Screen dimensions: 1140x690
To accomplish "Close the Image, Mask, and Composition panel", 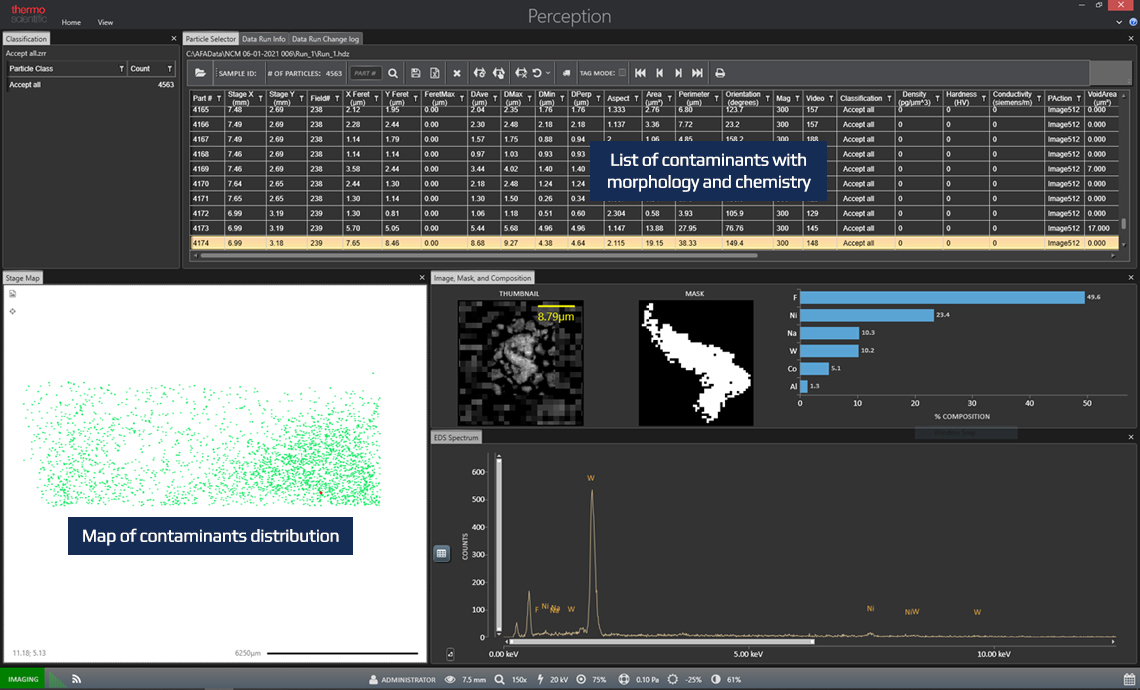I will (1131, 278).
